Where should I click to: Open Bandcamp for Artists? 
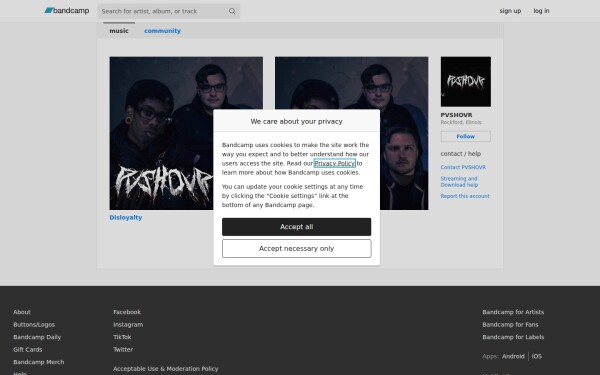coord(513,312)
